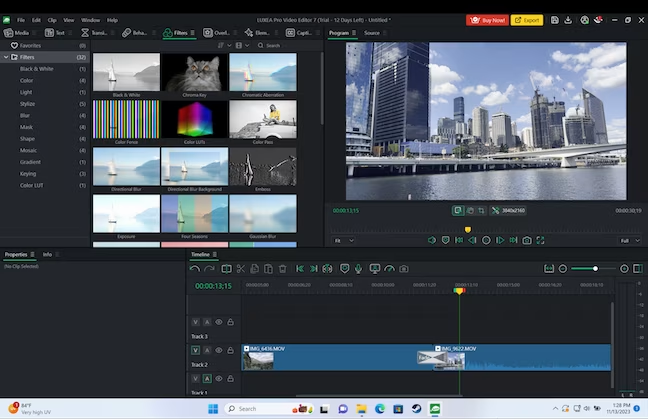Screen dimensions: 648x419
Task: Toggle the V video button on Track 2
Action: pyautogui.click(x=196, y=351)
